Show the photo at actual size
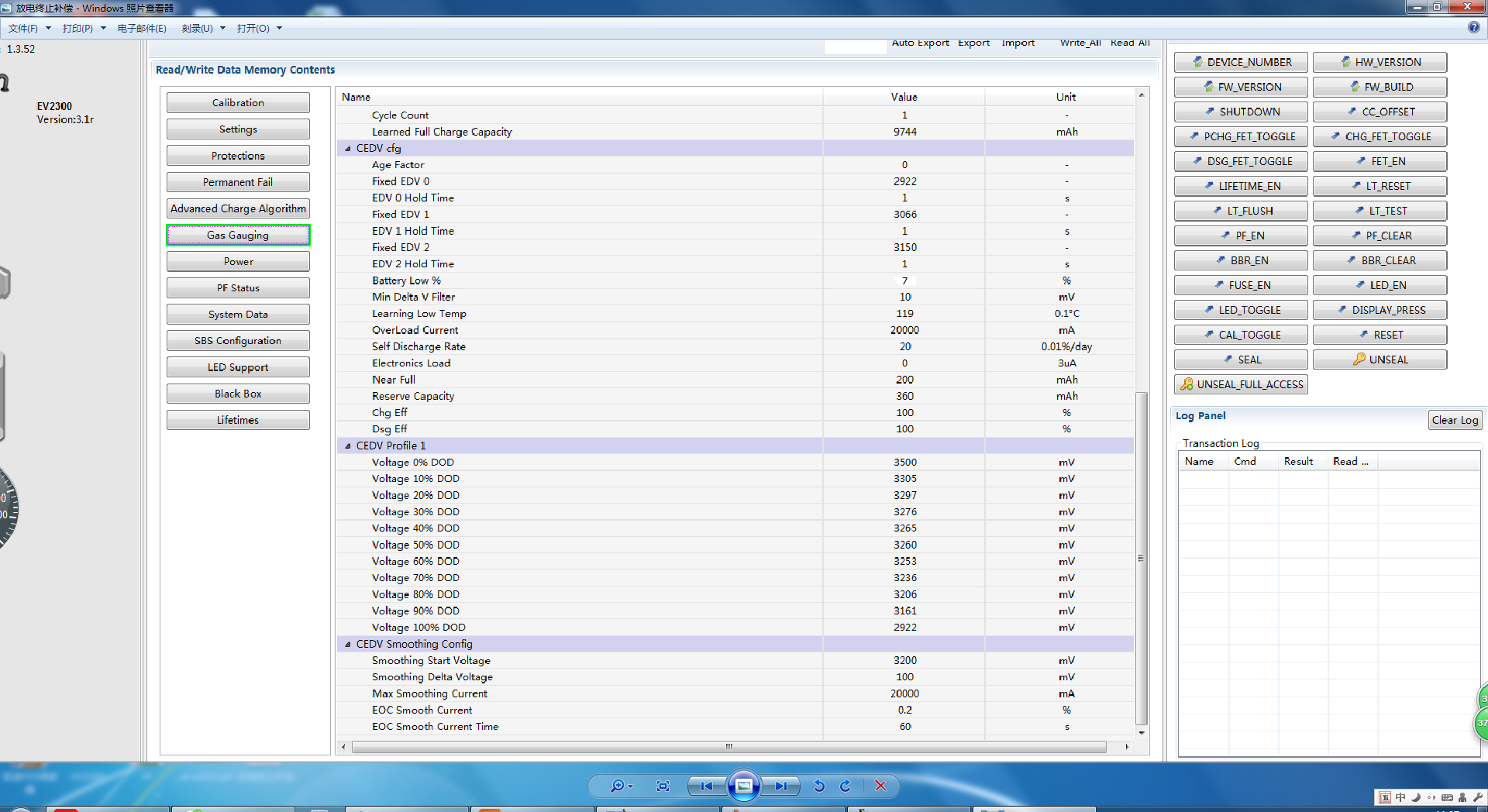The image size is (1488, 812). [663, 786]
